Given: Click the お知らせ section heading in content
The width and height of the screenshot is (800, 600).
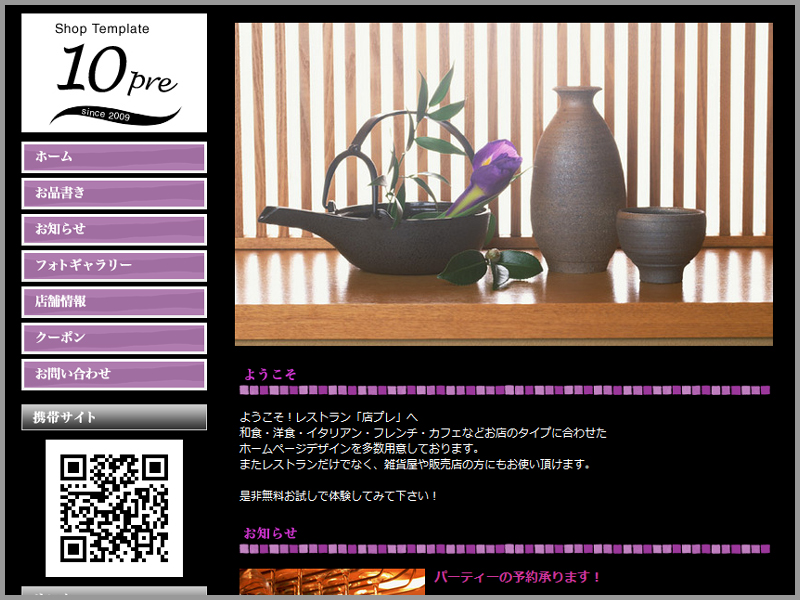Looking at the screenshot, I should (x=270, y=533).
